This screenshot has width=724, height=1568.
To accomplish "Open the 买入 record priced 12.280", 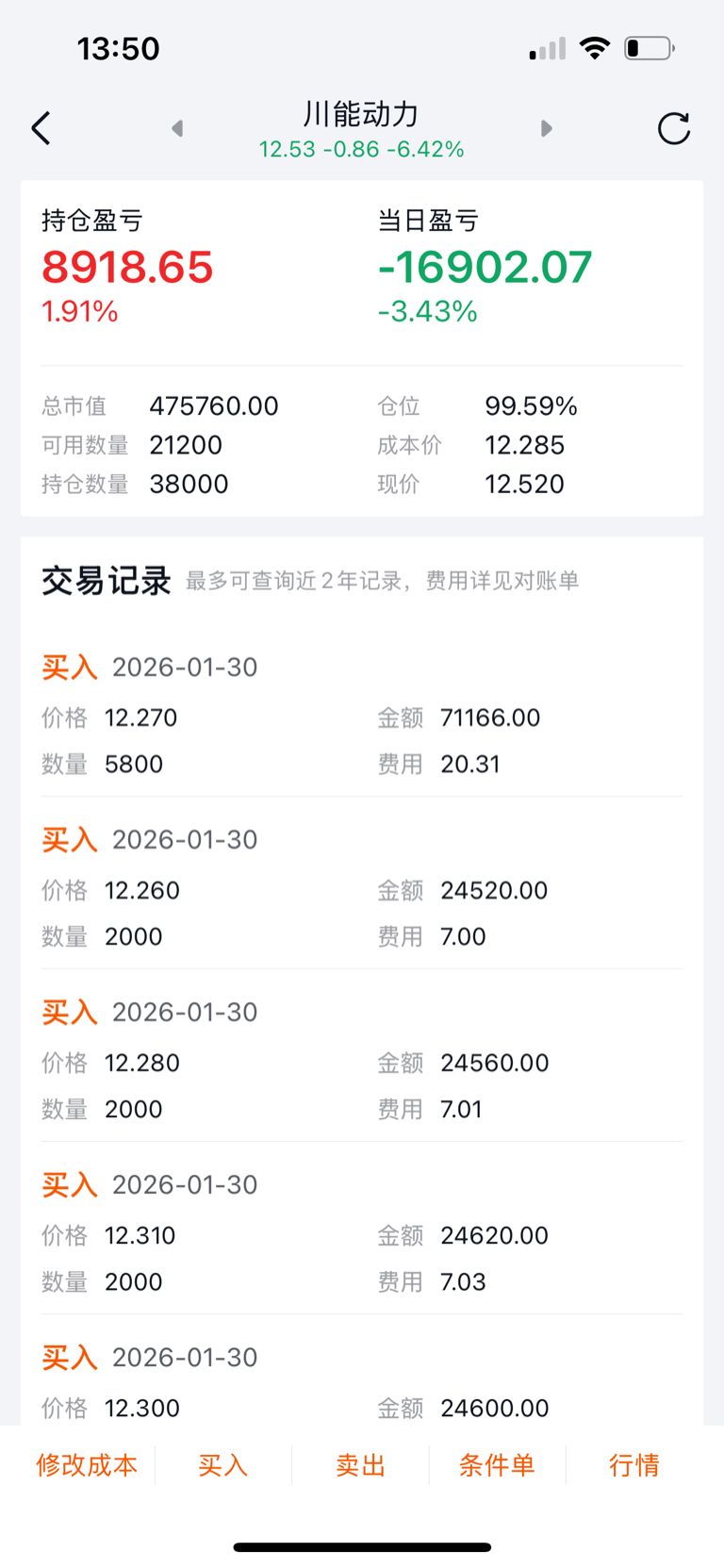I will (x=362, y=1062).
